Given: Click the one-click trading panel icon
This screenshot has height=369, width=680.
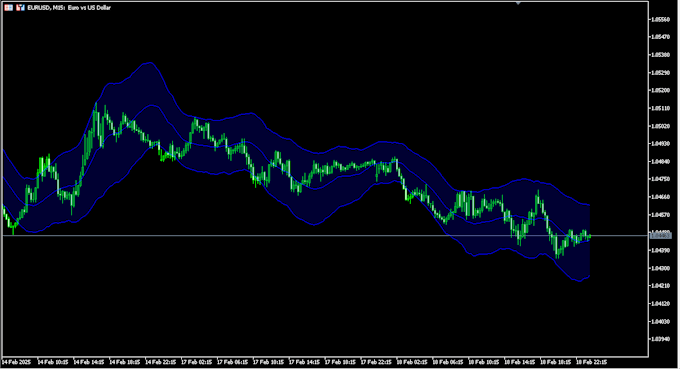Looking at the screenshot, I should coord(8,7).
